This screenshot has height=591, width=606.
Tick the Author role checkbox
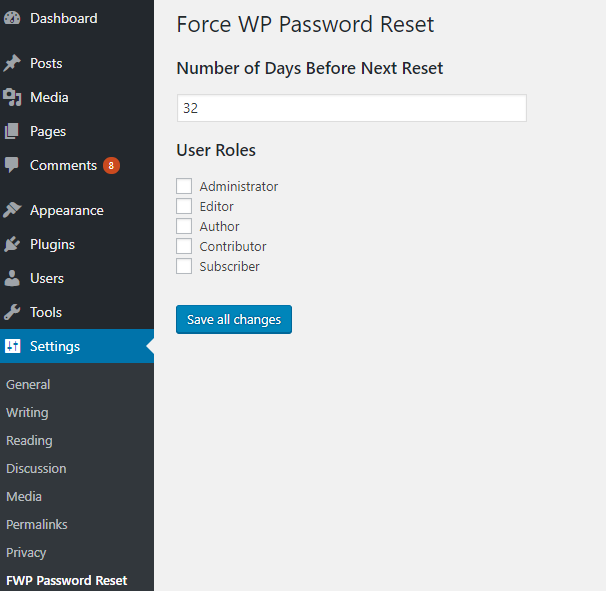click(184, 226)
